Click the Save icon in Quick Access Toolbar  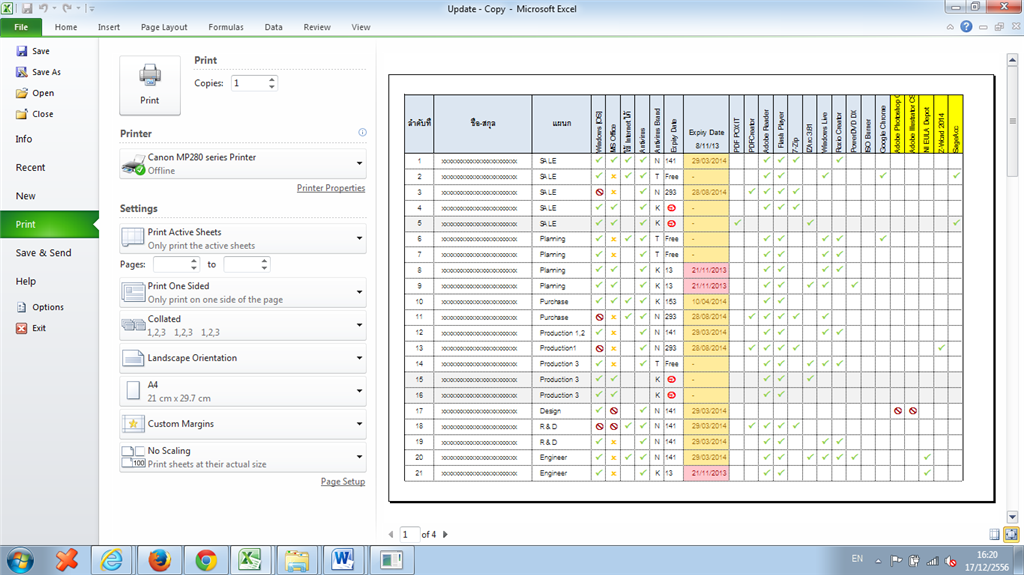click(27, 8)
